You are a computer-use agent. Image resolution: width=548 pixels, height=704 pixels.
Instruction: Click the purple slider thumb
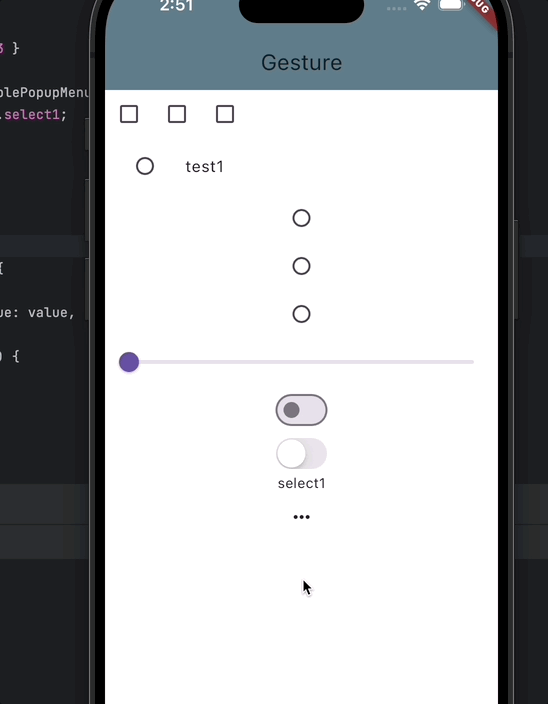[129, 362]
